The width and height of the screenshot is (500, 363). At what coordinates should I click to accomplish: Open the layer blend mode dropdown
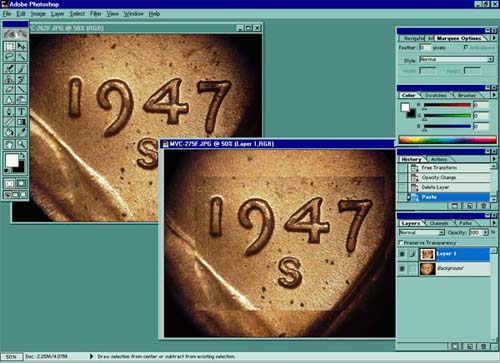tap(422, 232)
